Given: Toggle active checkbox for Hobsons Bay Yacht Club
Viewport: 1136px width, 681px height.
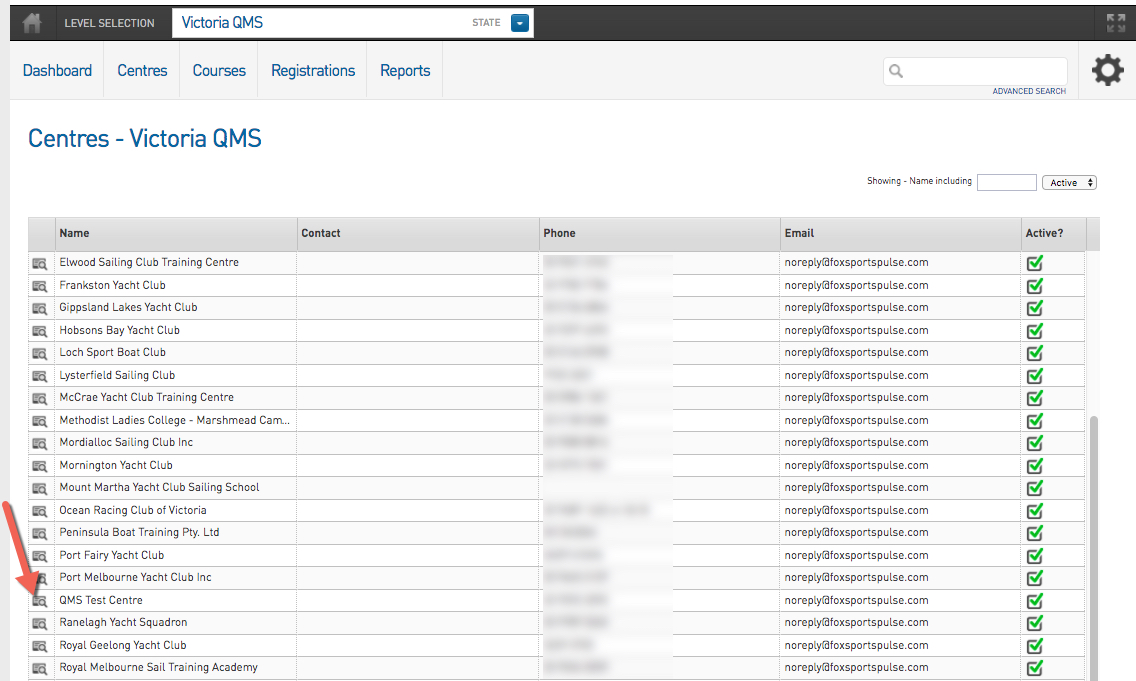Looking at the screenshot, I should tap(1035, 330).
